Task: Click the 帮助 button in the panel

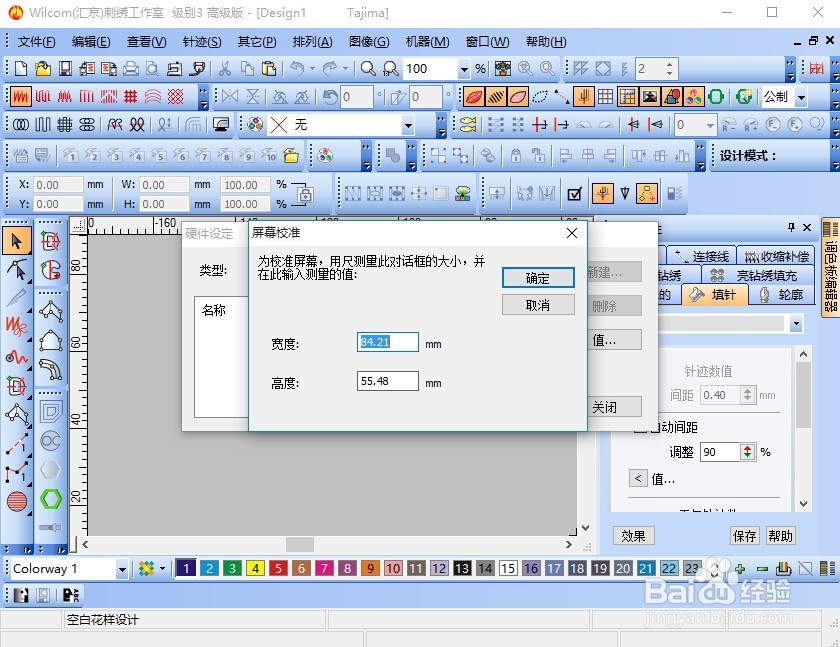Action: (781, 536)
